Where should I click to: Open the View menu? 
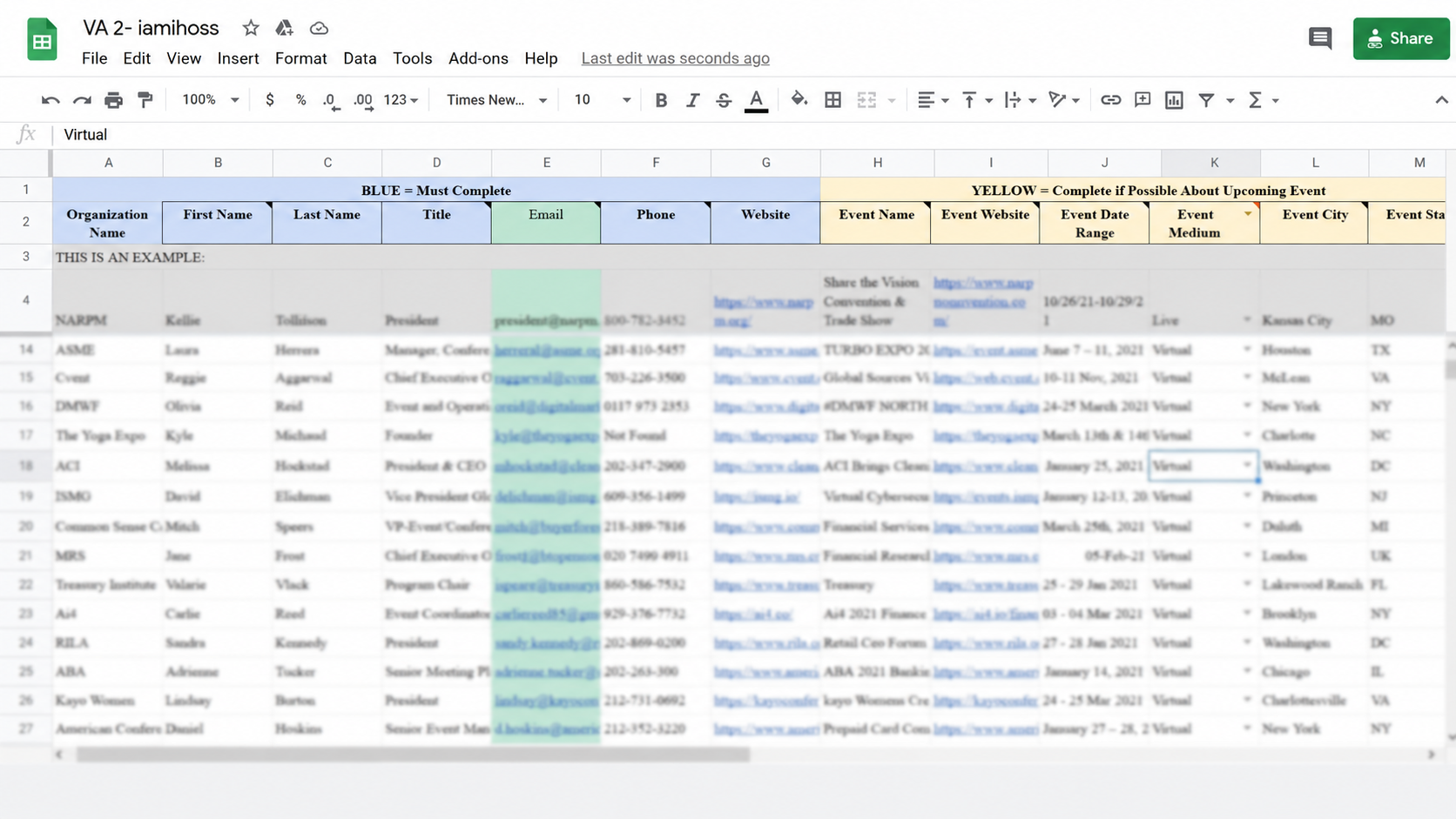tap(184, 58)
